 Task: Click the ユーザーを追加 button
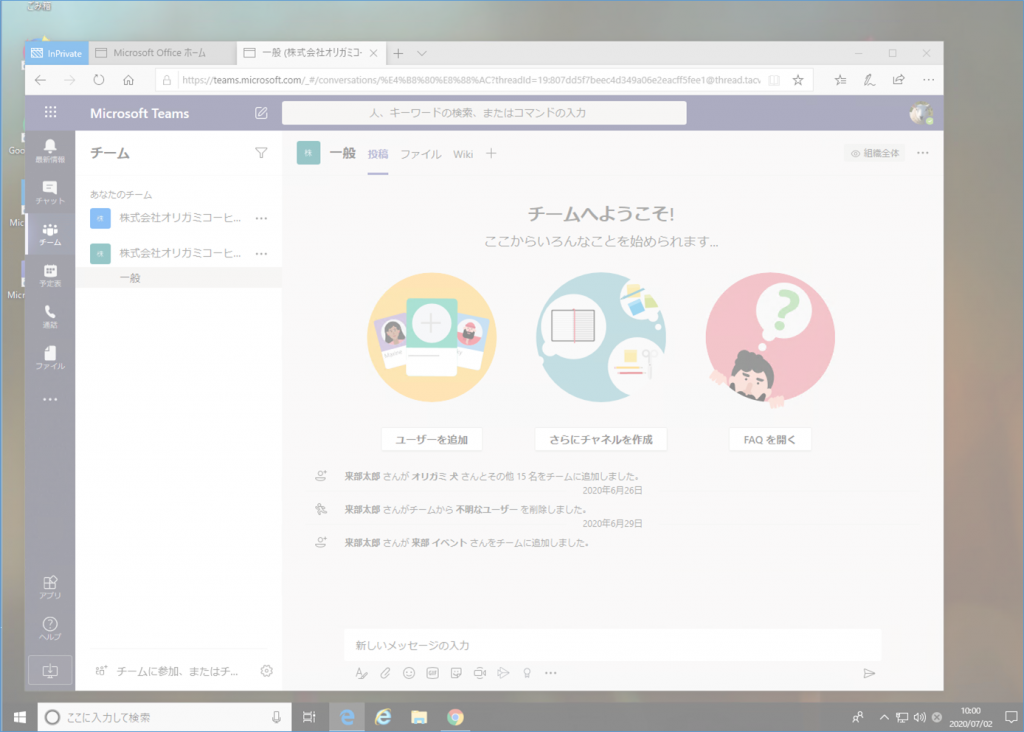click(431, 439)
